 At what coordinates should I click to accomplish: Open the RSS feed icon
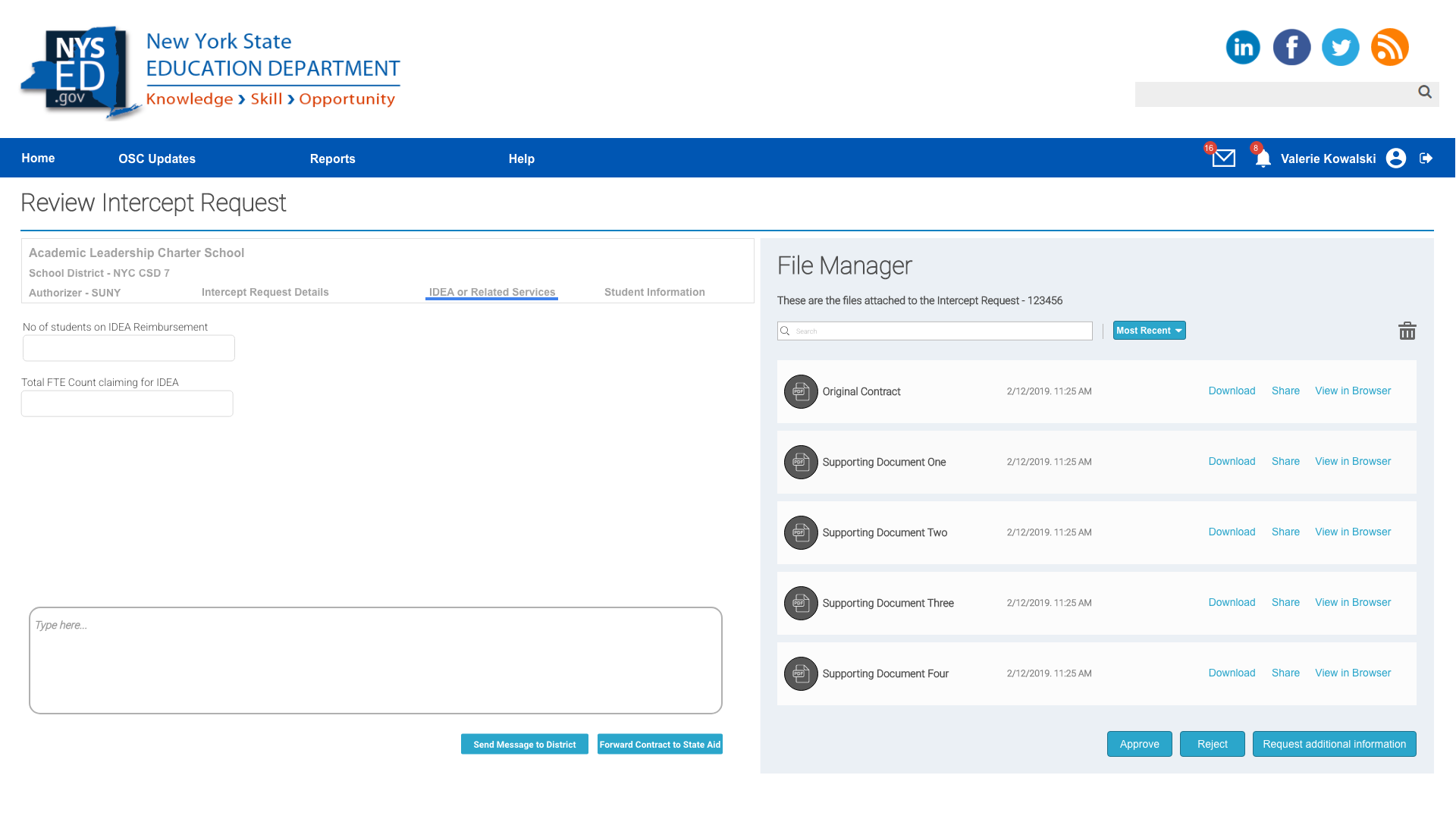point(1389,47)
